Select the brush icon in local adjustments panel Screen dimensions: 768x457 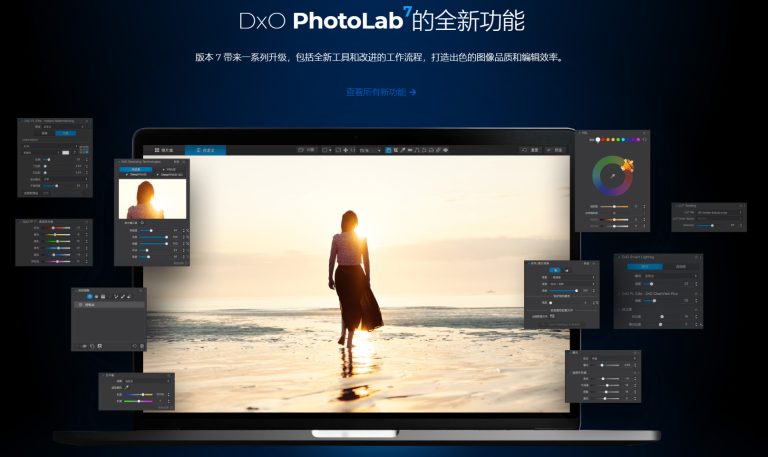click(123, 296)
